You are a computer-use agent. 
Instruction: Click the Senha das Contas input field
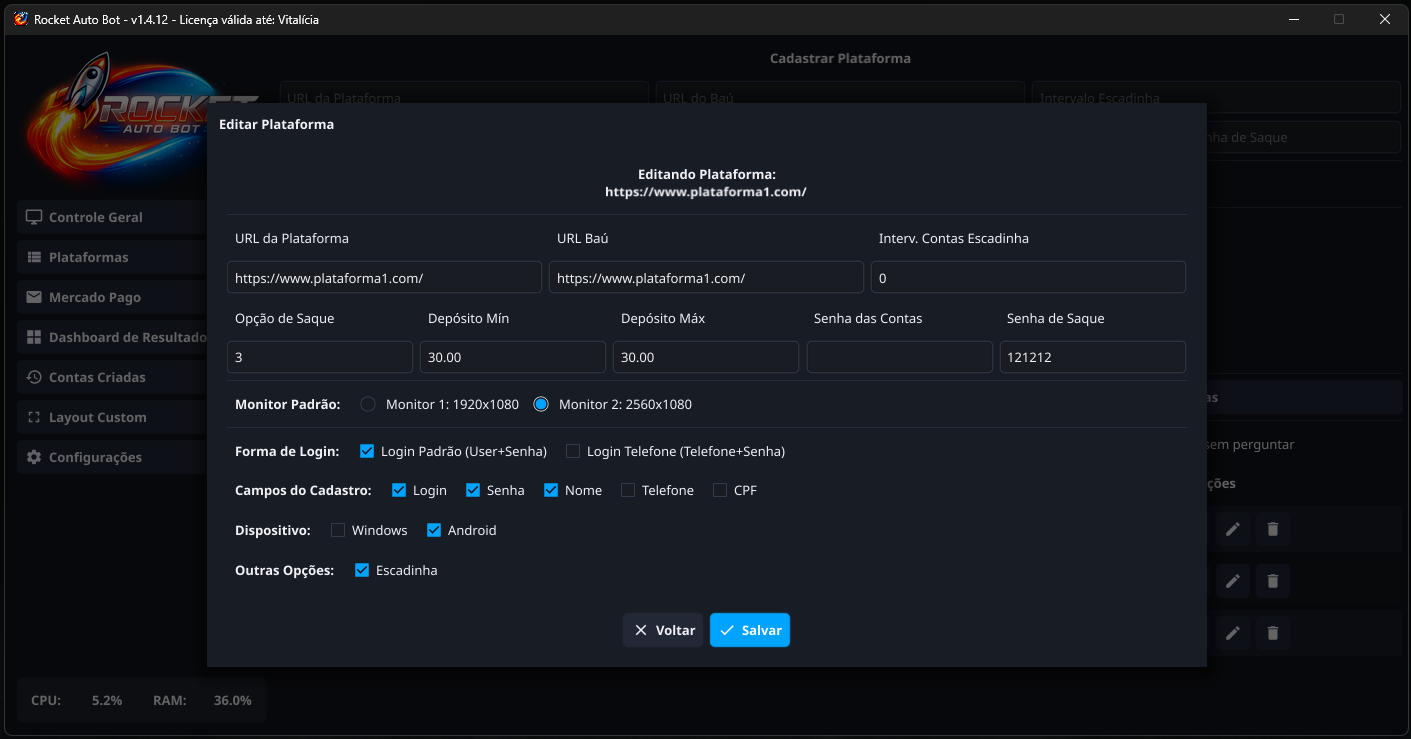(x=899, y=357)
